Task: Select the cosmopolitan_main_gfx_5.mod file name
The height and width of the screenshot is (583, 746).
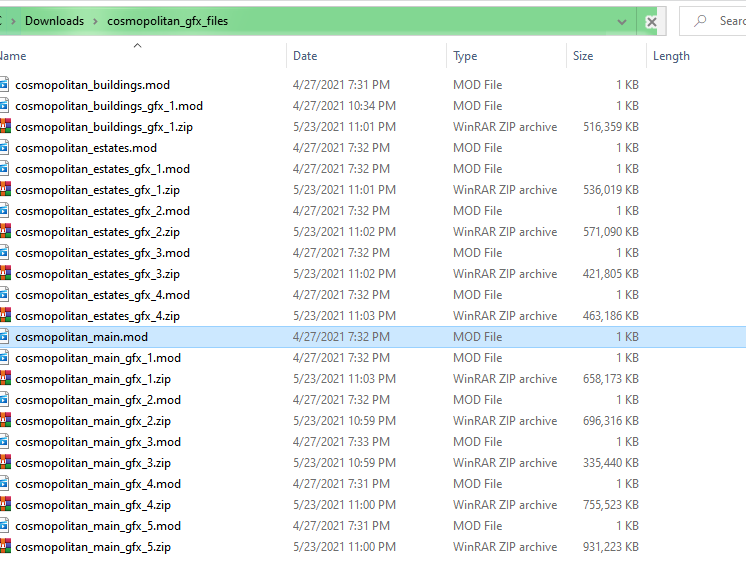Action: pyautogui.click(x=98, y=526)
